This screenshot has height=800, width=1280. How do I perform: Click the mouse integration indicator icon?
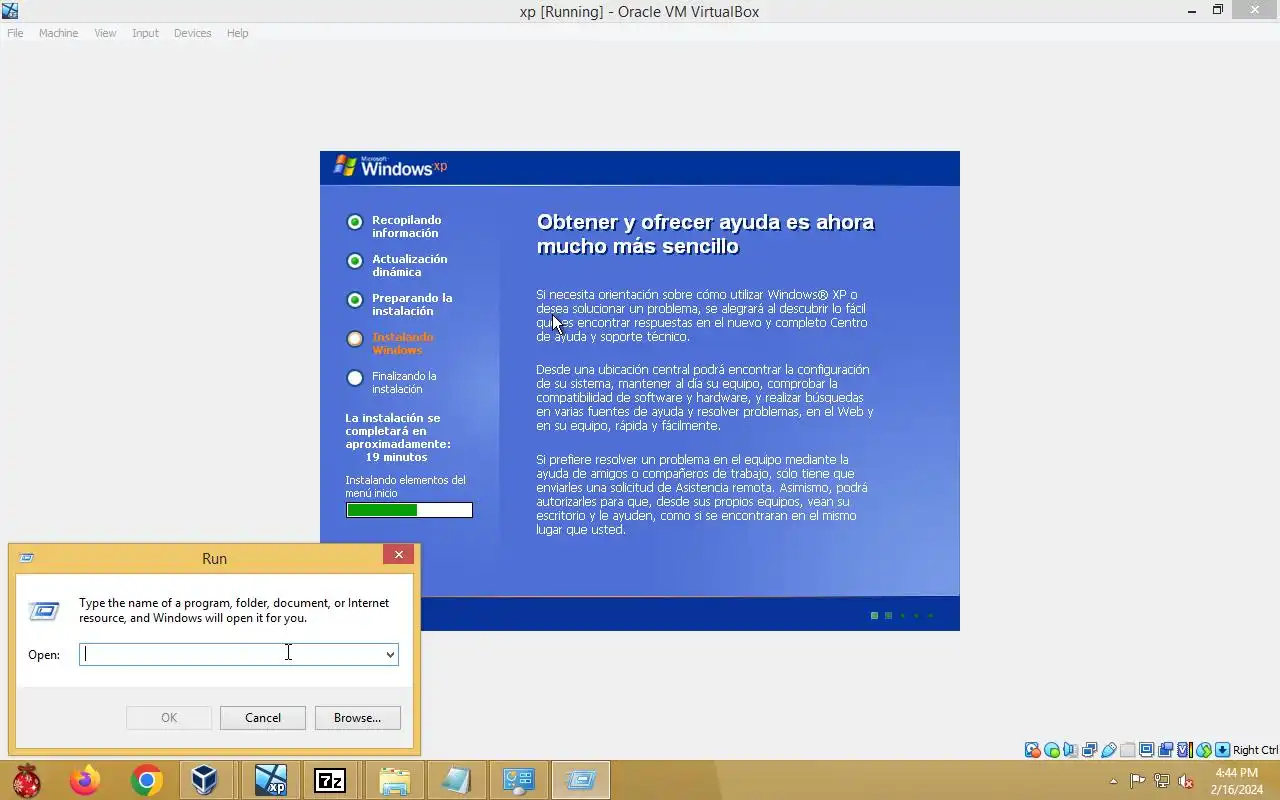1204,750
